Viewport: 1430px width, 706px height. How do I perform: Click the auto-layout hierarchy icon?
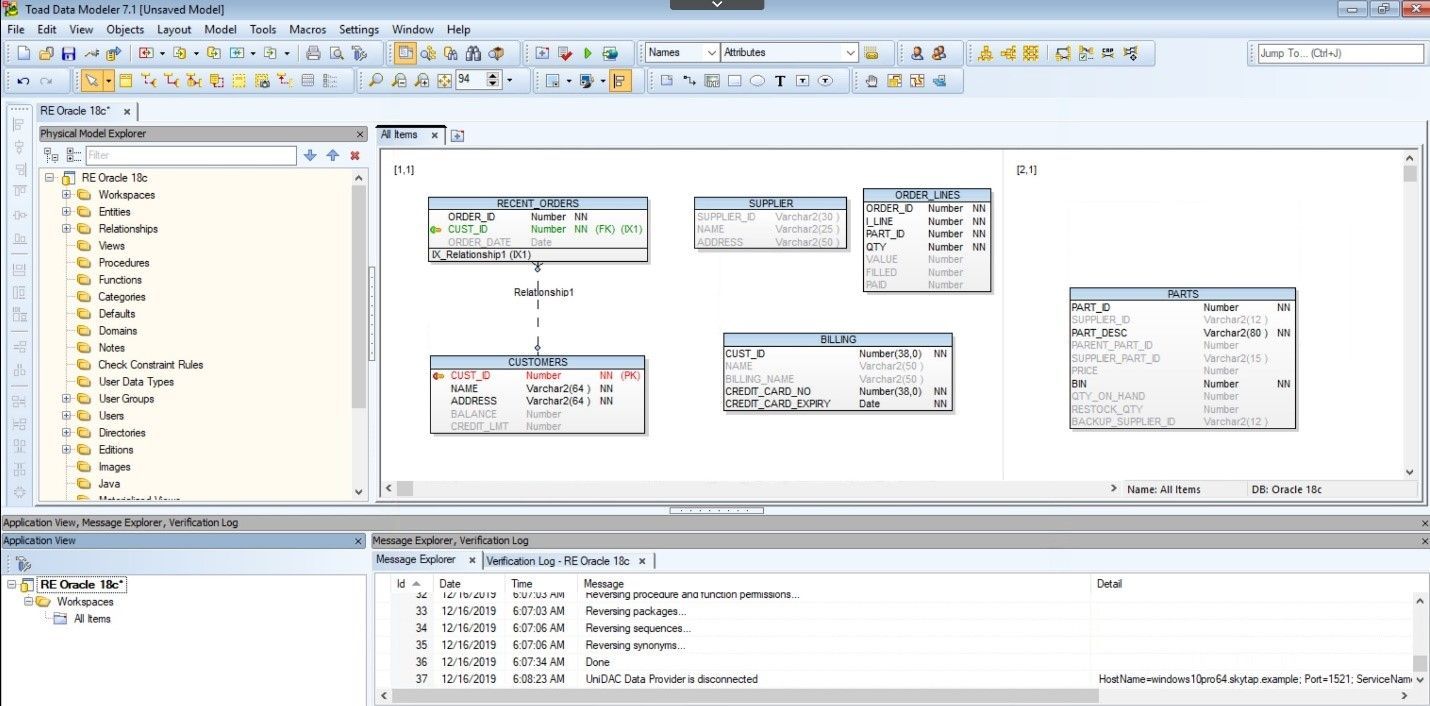(x=985, y=53)
